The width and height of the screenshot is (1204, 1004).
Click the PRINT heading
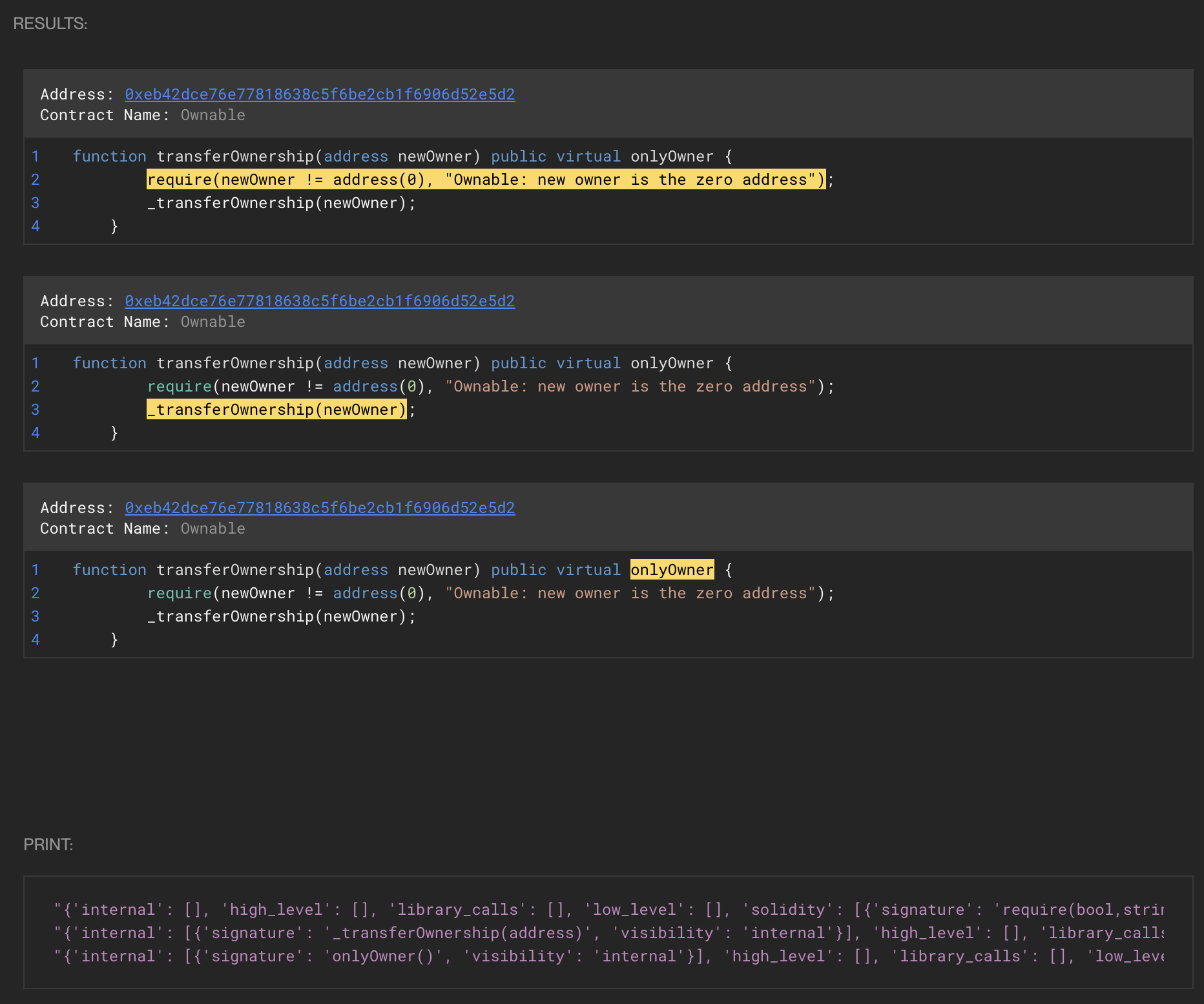pyautogui.click(x=48, y=844)
